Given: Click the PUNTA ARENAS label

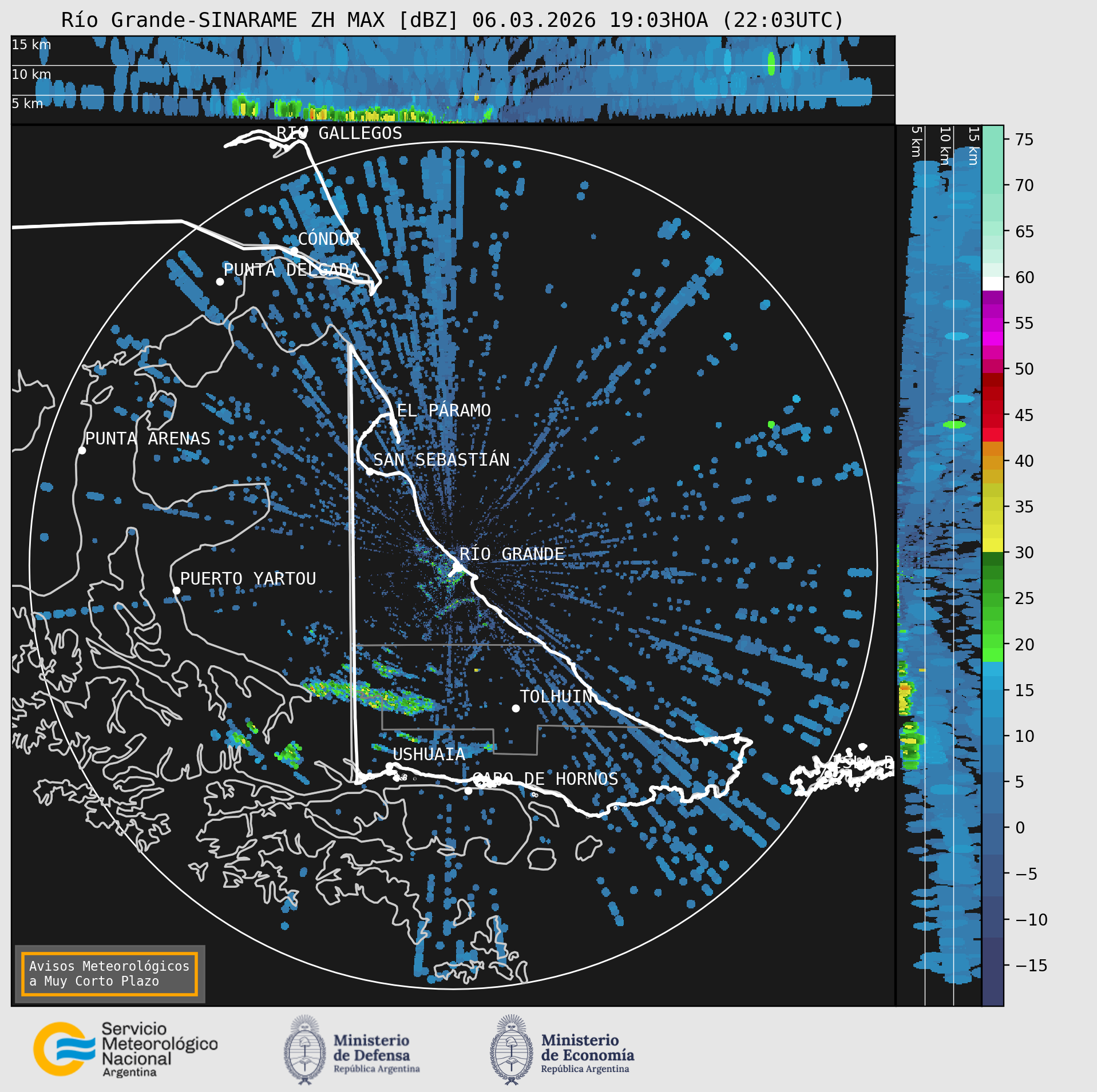Looking at the screenshot, I should click(148, 439).
